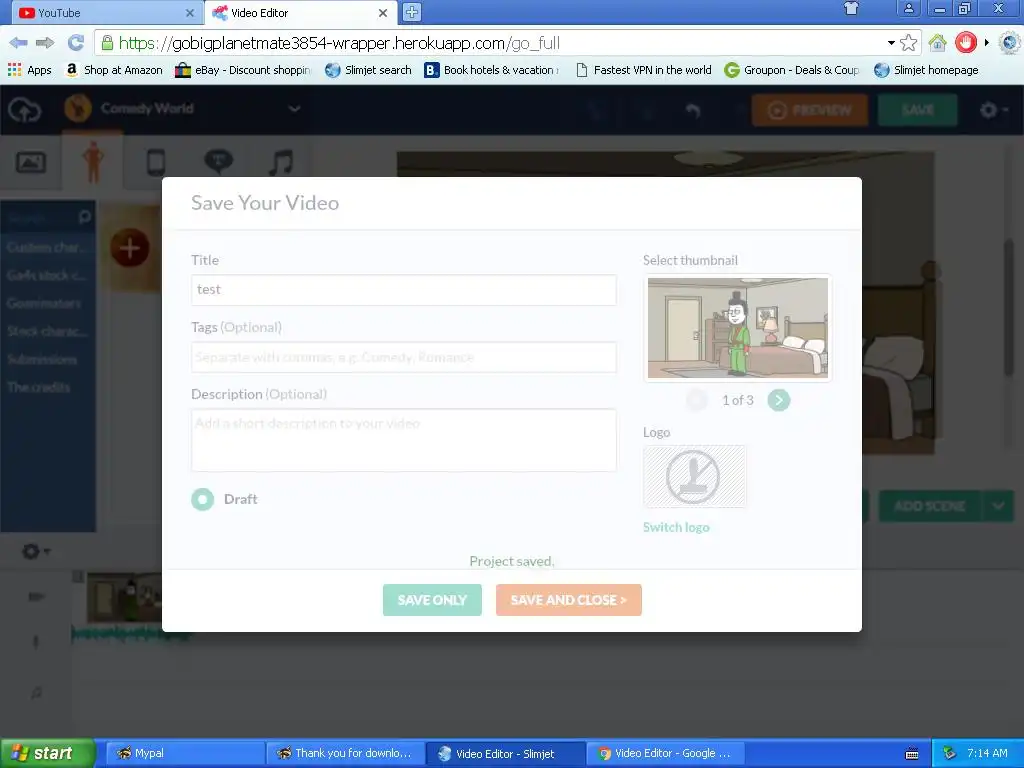
Task: Click the red stop-hand ad blocker icon
Action: click(966, 43)
